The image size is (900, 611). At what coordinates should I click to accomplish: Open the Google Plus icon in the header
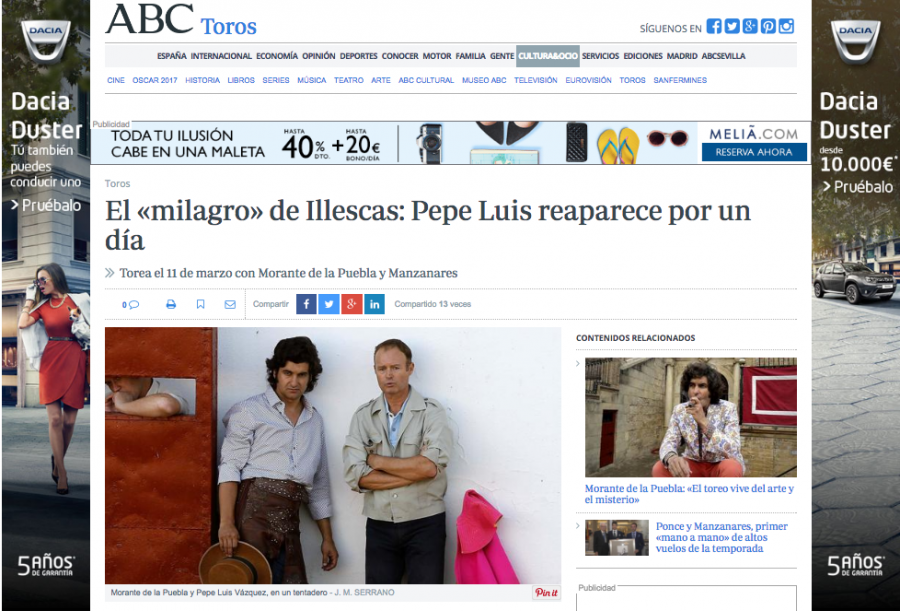[750, 26]
